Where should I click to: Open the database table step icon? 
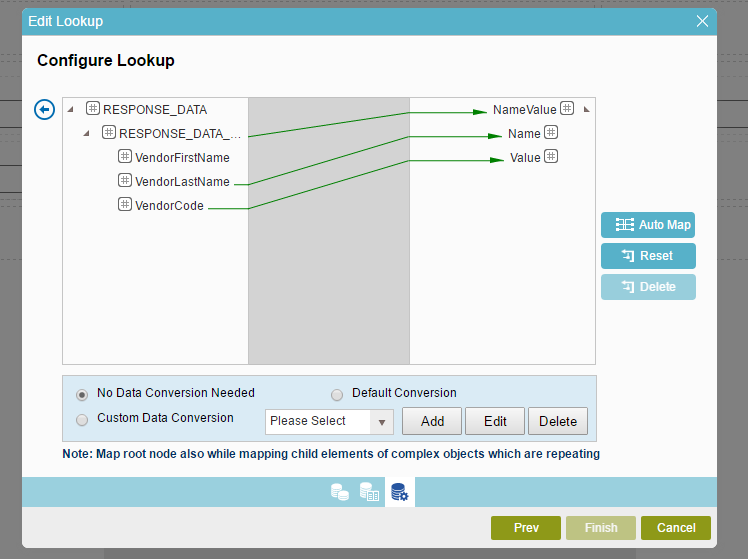point(369,492)
